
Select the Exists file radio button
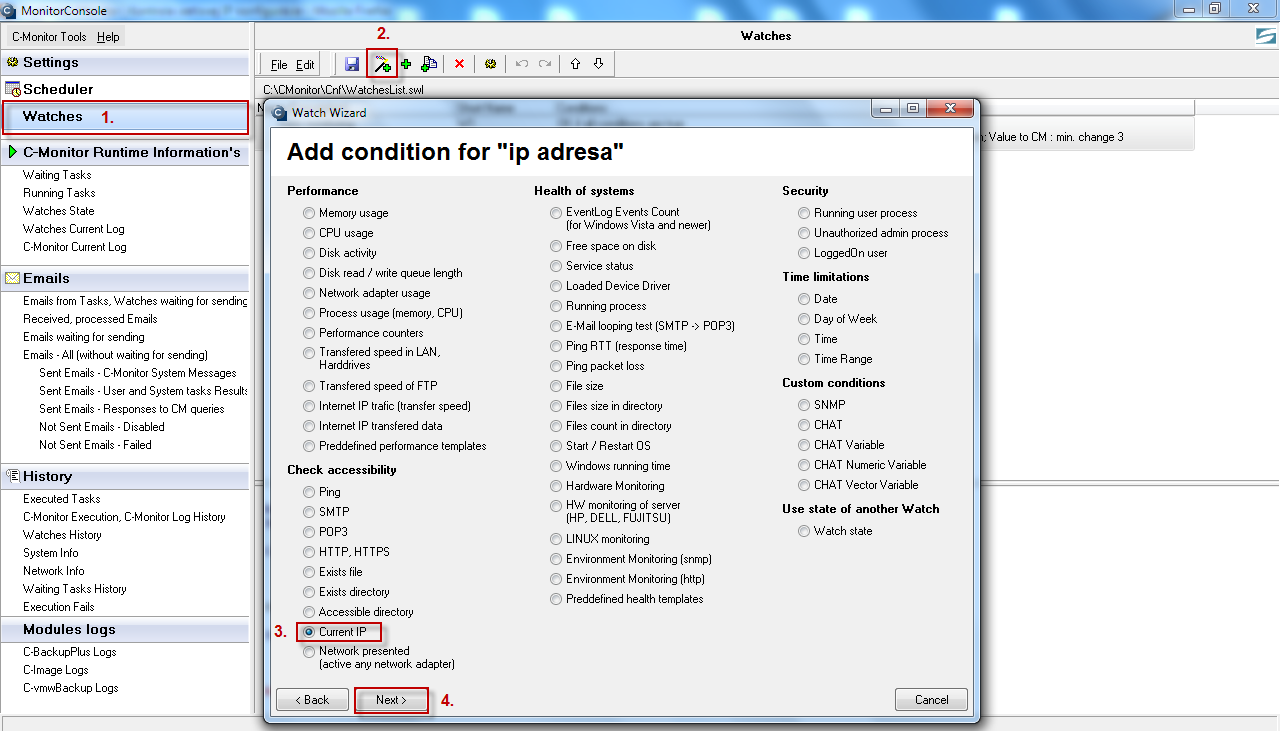[310, 572]
